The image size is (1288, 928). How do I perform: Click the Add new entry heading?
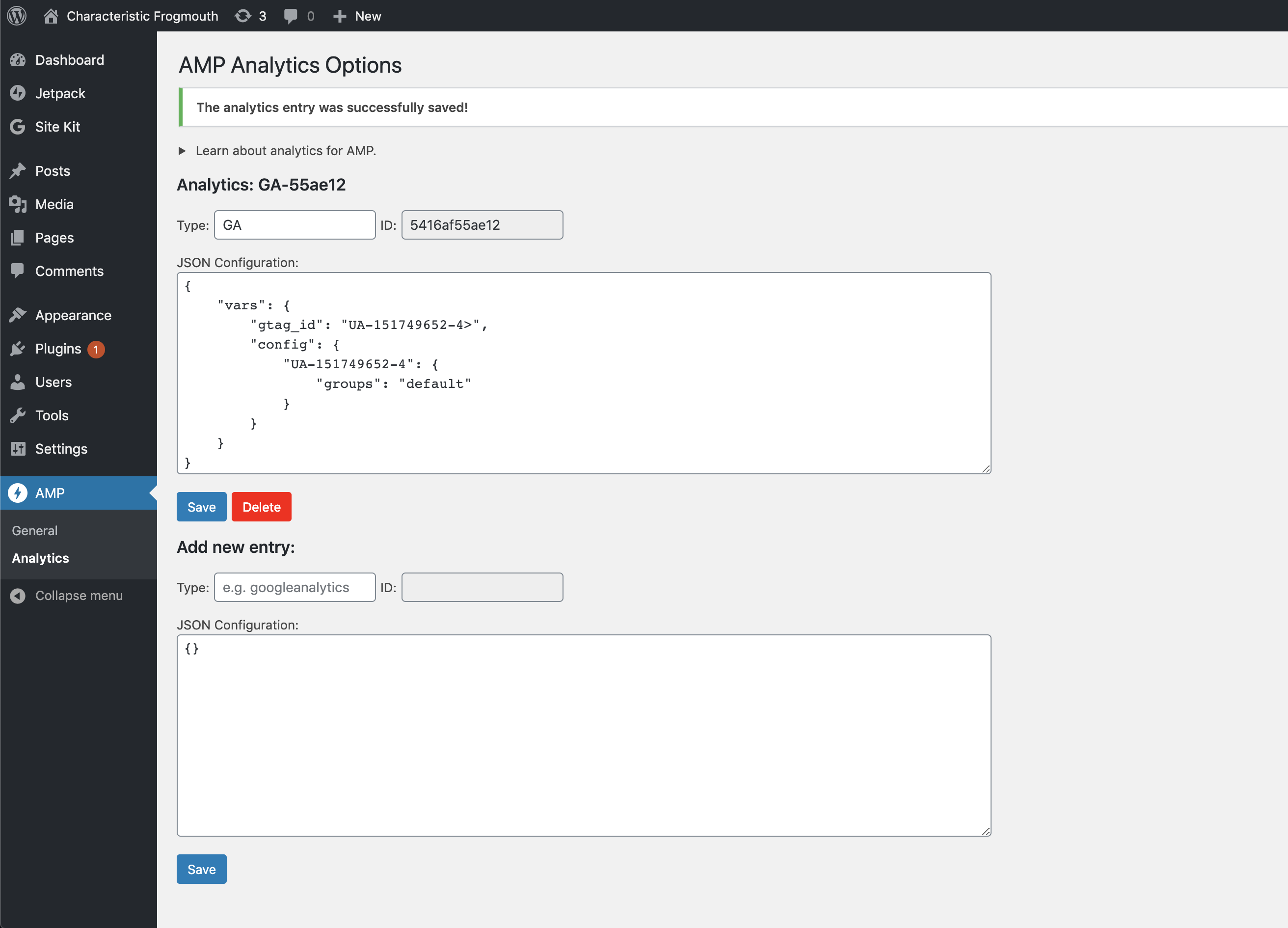point(236,547)
